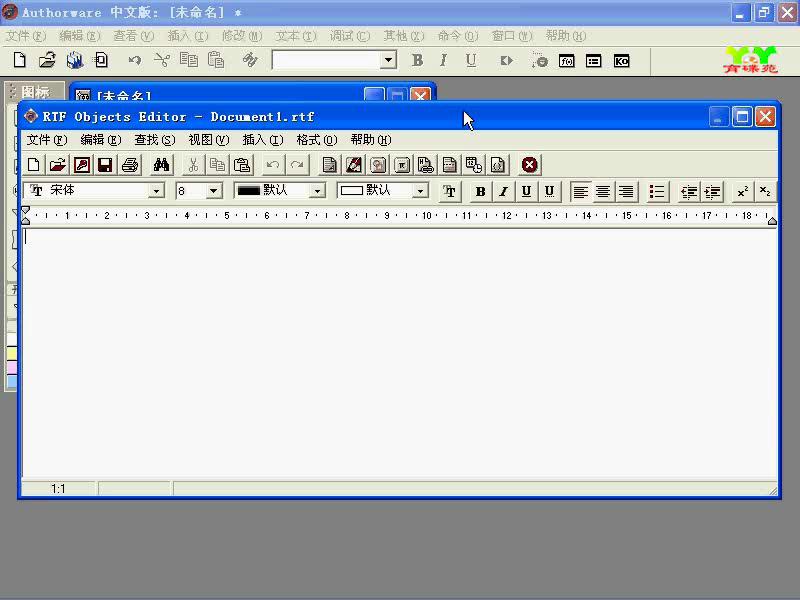This screenshot has width=800, height=600.
Task: Enable right text alignment
Action: click(626, 192)
